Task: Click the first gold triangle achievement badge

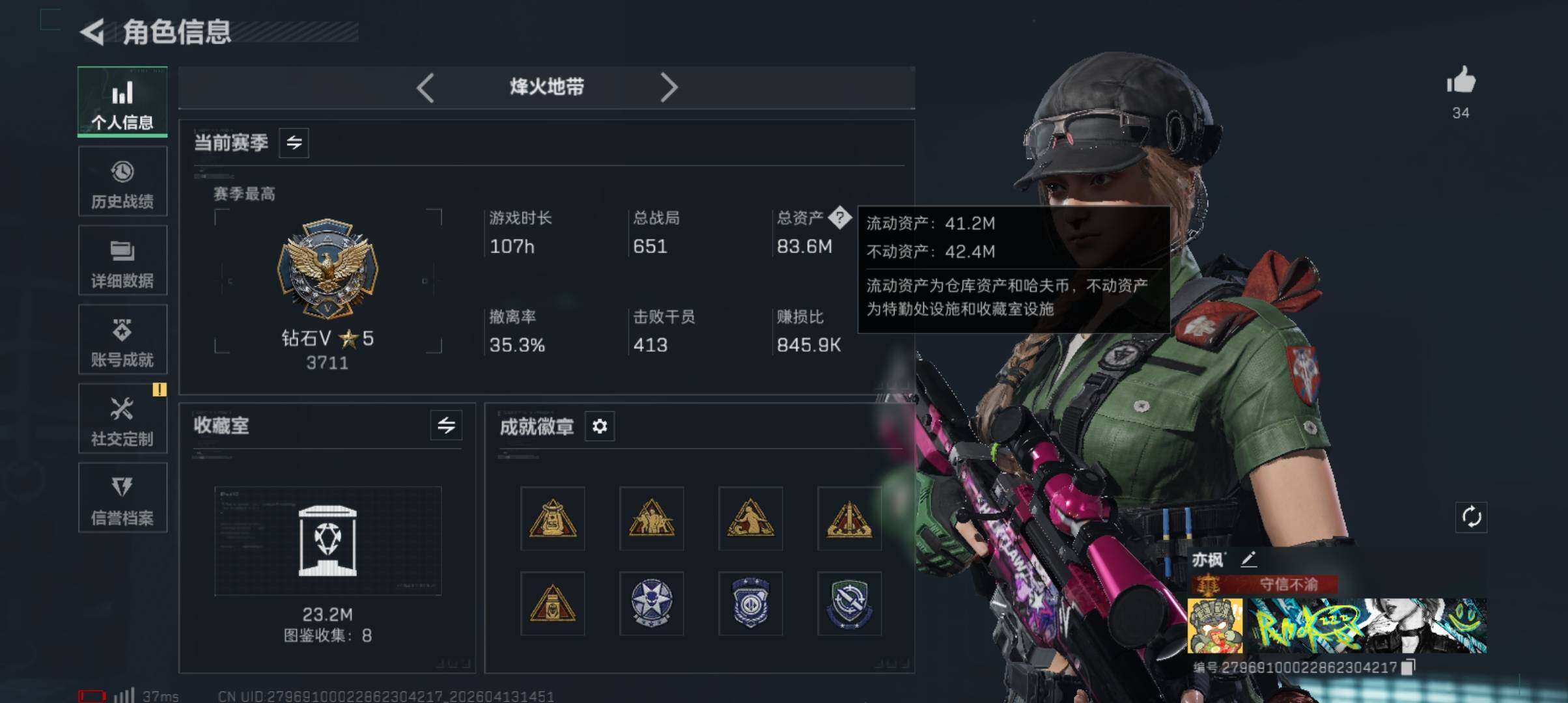Action: [x=552, y=518]
